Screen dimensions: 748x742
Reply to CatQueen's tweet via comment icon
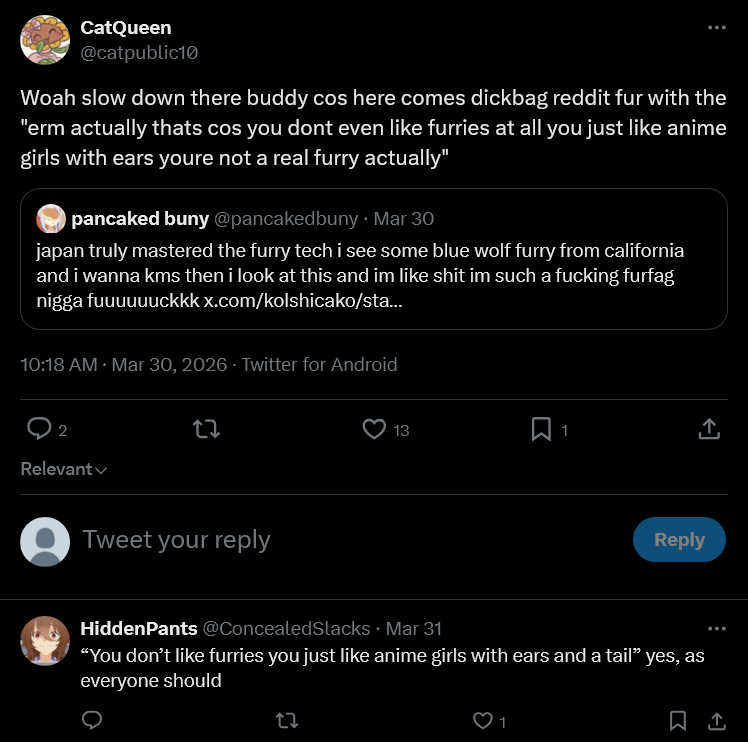(x=39, y=429)
